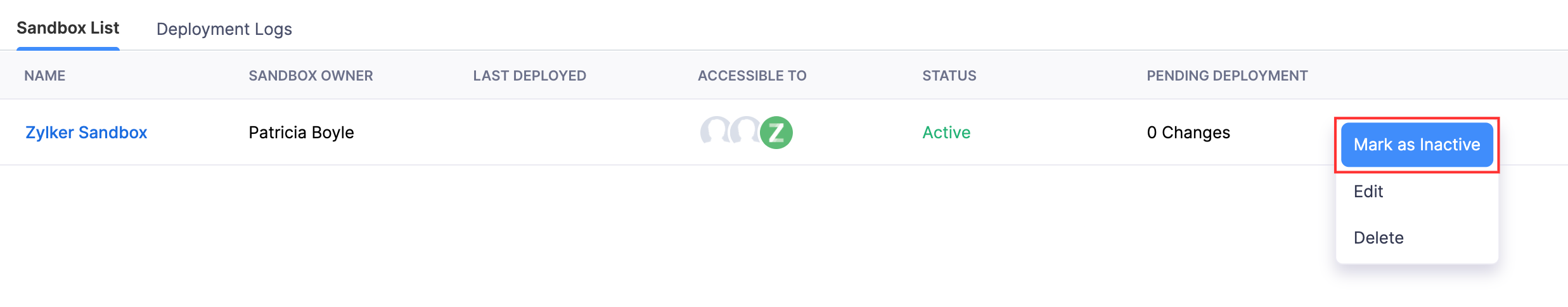
Task: Click the Active status text
Action: click(x=946, y=133)
